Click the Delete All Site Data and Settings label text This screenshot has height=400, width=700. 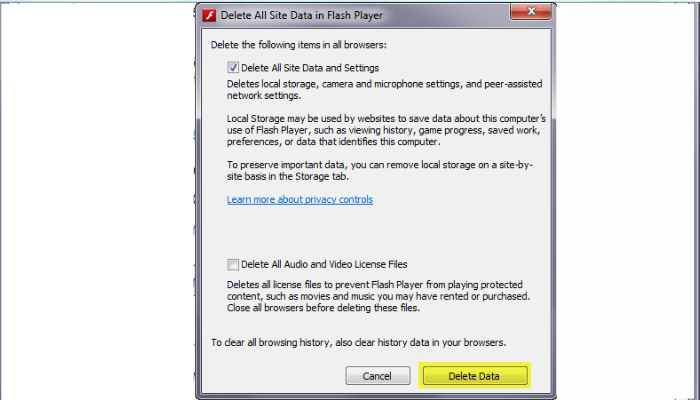click(310, 68)
